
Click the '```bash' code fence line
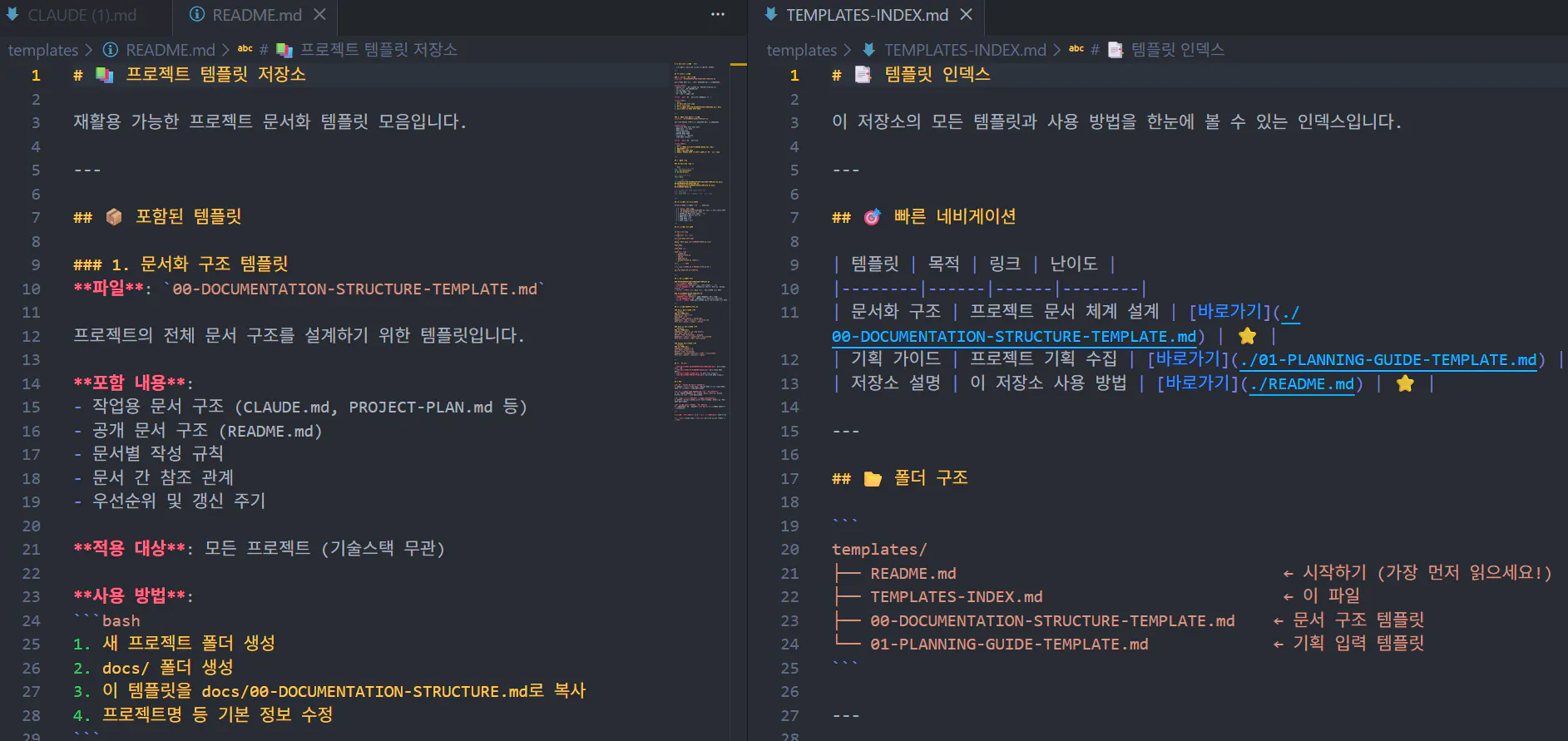(x=106, y=621)
